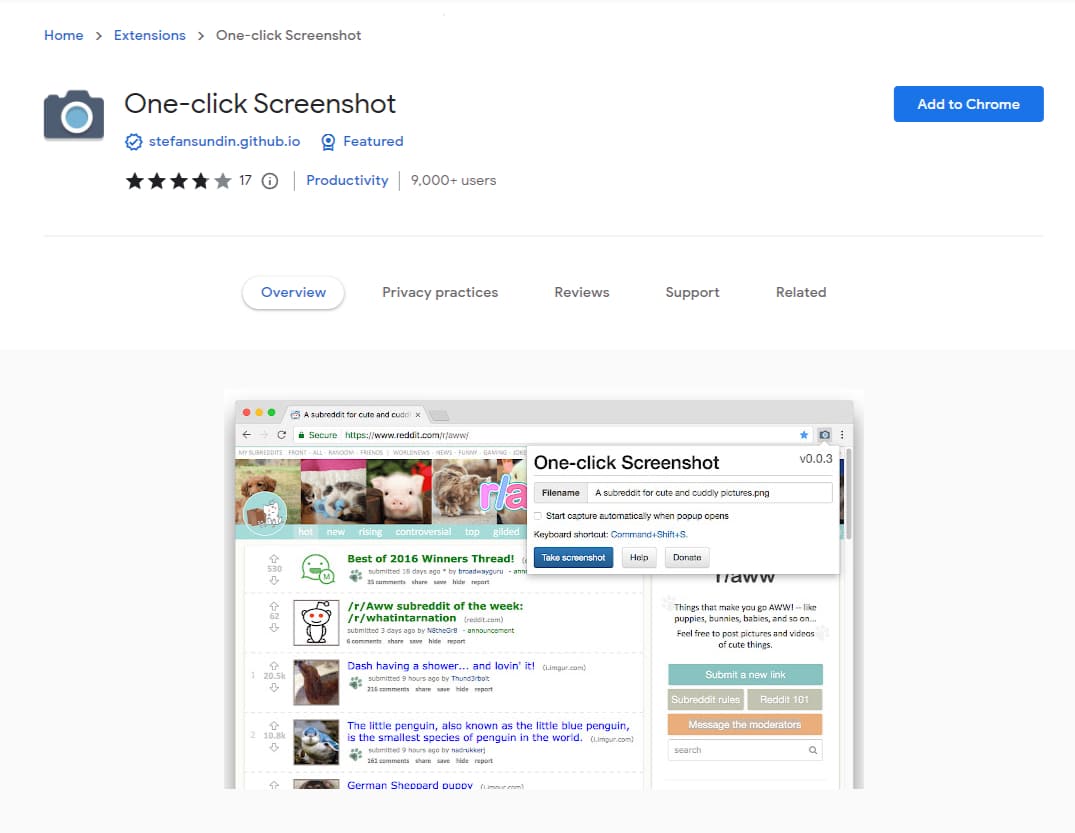Open the Chrome three-dot menu

843,435
